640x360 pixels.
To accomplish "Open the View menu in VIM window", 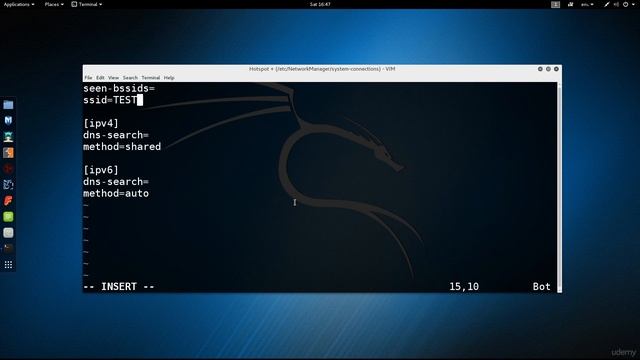I will click(x=113, y=78).
